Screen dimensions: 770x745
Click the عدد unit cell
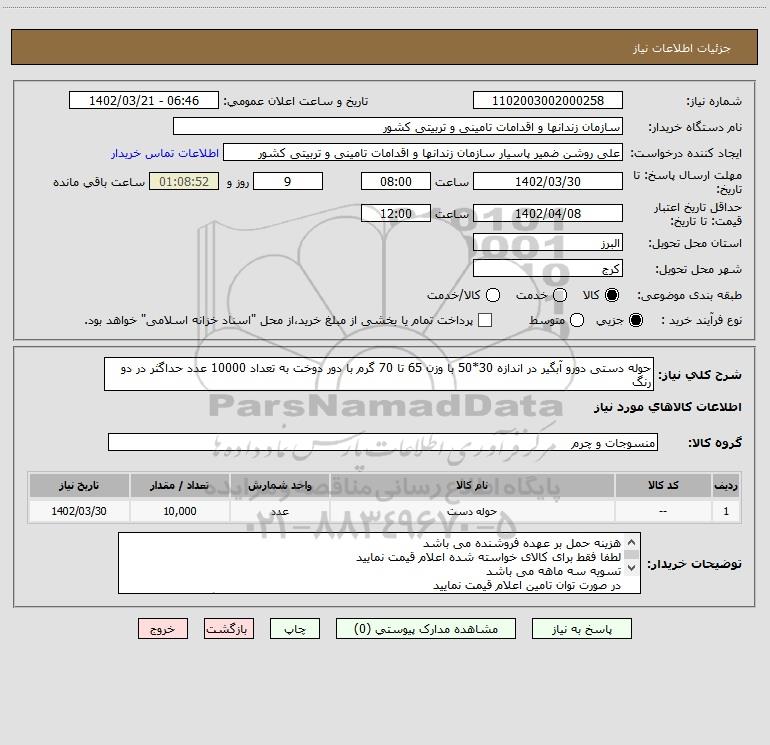tap(279, 511)
